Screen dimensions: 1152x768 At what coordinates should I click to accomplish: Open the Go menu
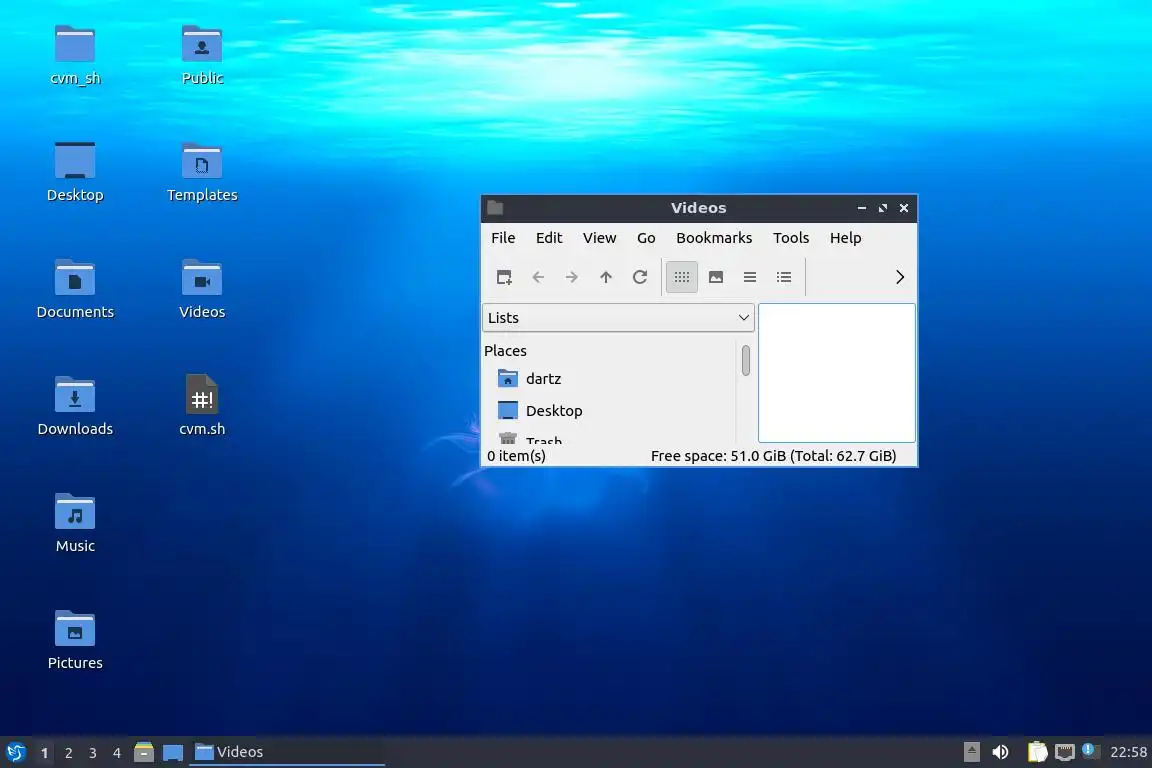click(x=646, y=238)
